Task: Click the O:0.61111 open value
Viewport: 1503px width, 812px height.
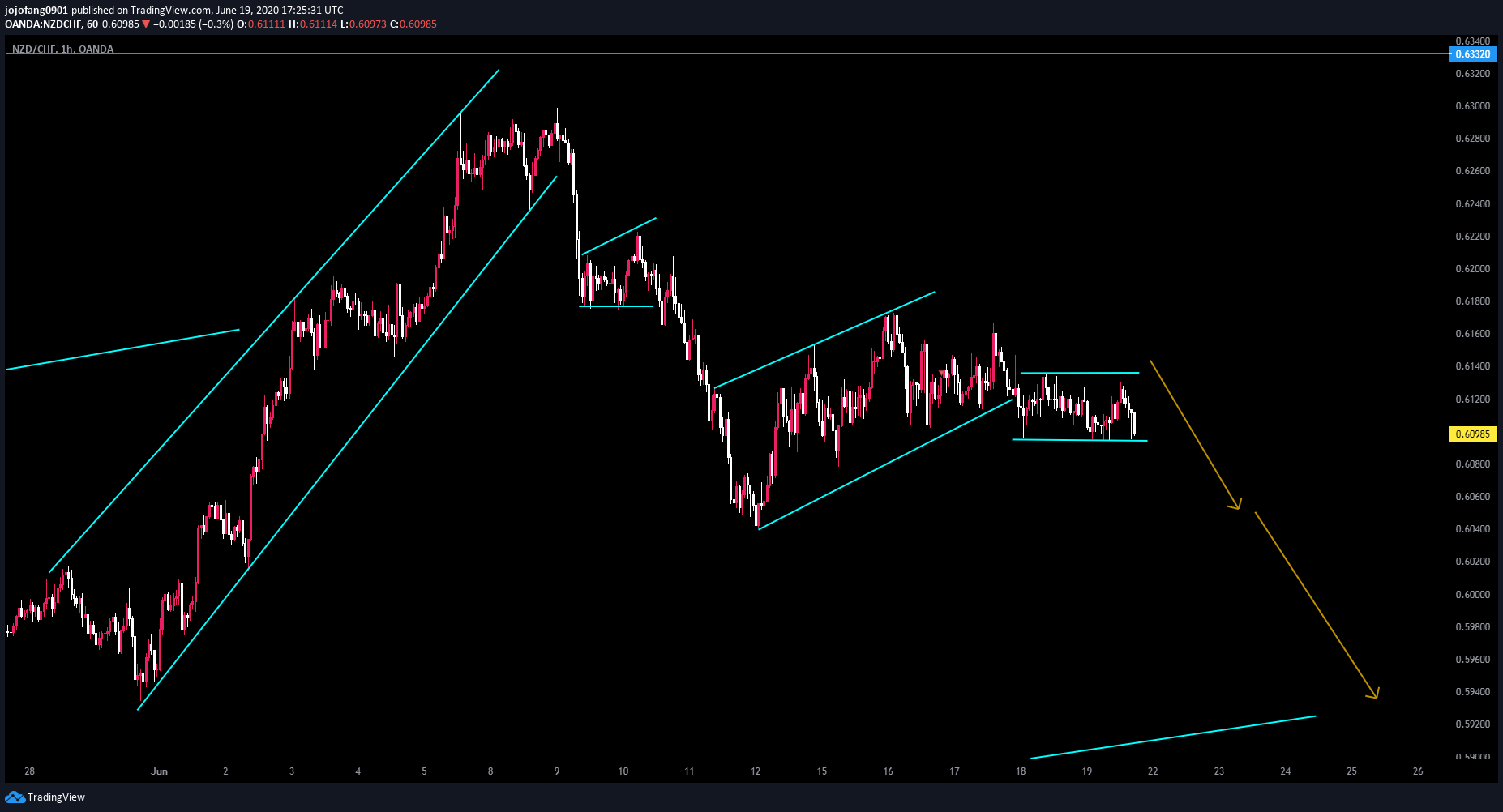Action: (x=261, y=24)
